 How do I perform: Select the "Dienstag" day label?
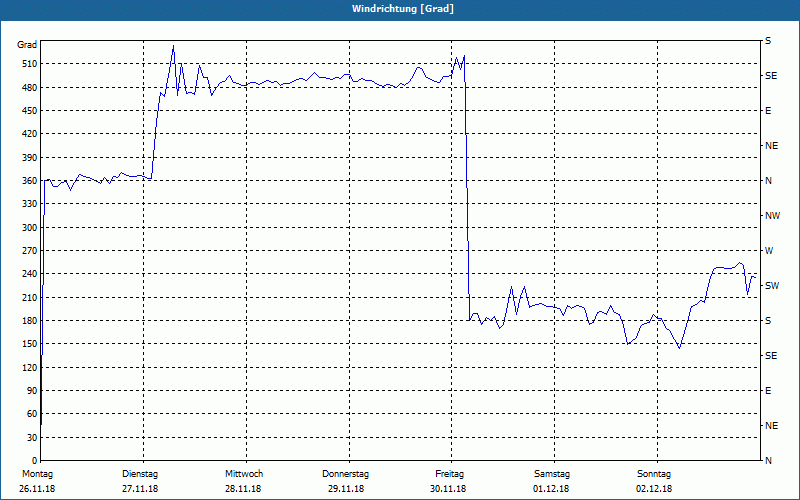pos(140,474)
